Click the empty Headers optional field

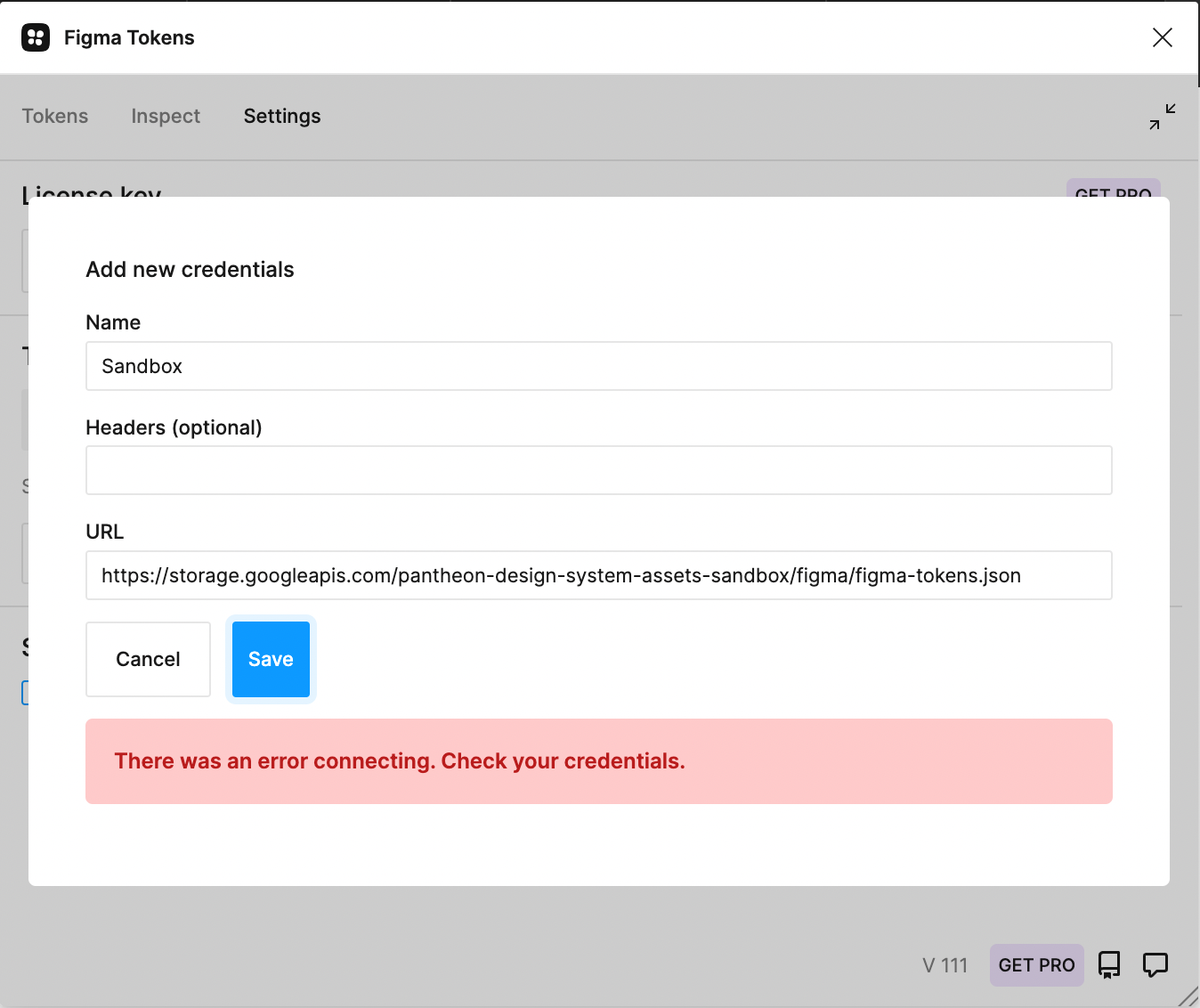tap(598, 470)
